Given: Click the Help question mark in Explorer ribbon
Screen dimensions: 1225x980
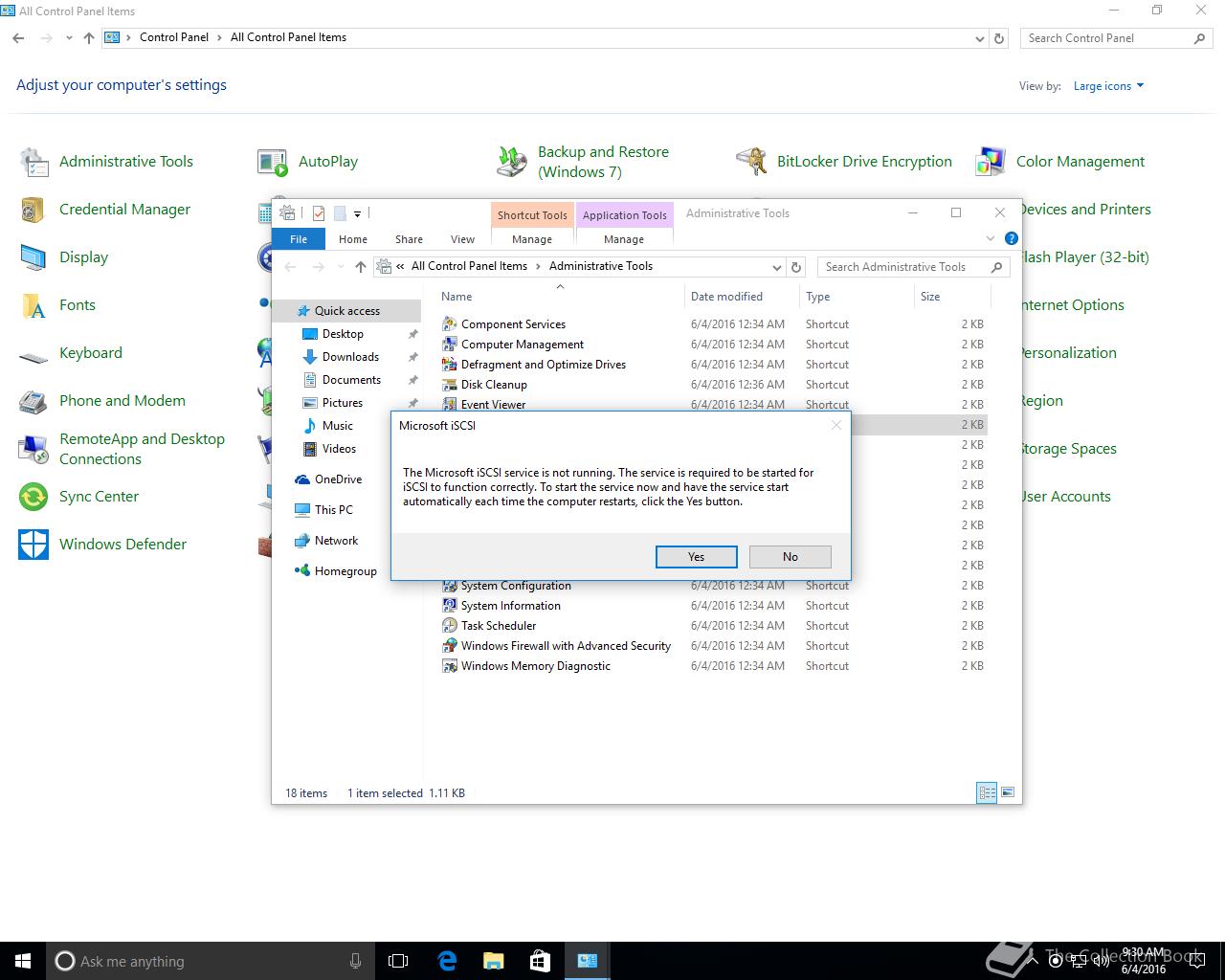Looking at the screenshot, I should [1012, 238].
